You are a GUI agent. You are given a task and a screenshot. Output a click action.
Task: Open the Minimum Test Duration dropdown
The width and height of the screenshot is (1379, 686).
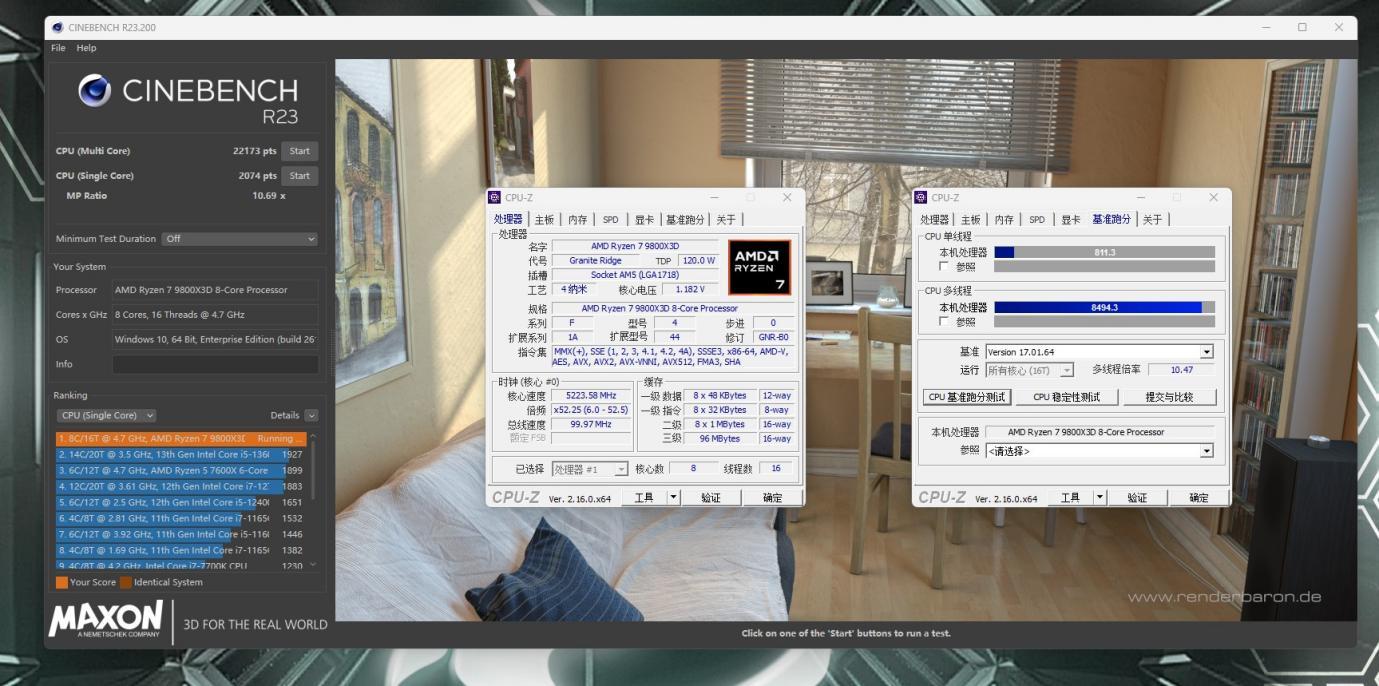(x=239, y=239)
